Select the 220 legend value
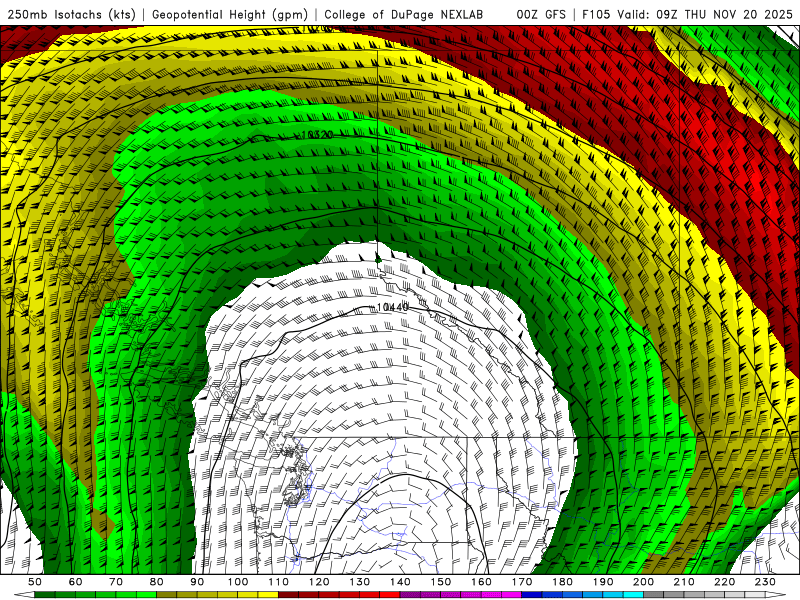 (x=725, y=582)
